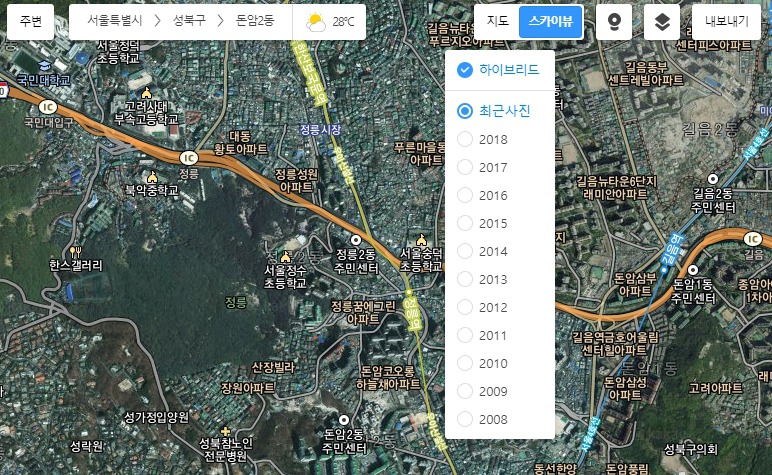Select the 서울특별시 breadcrumb

[x=115, y=21]
